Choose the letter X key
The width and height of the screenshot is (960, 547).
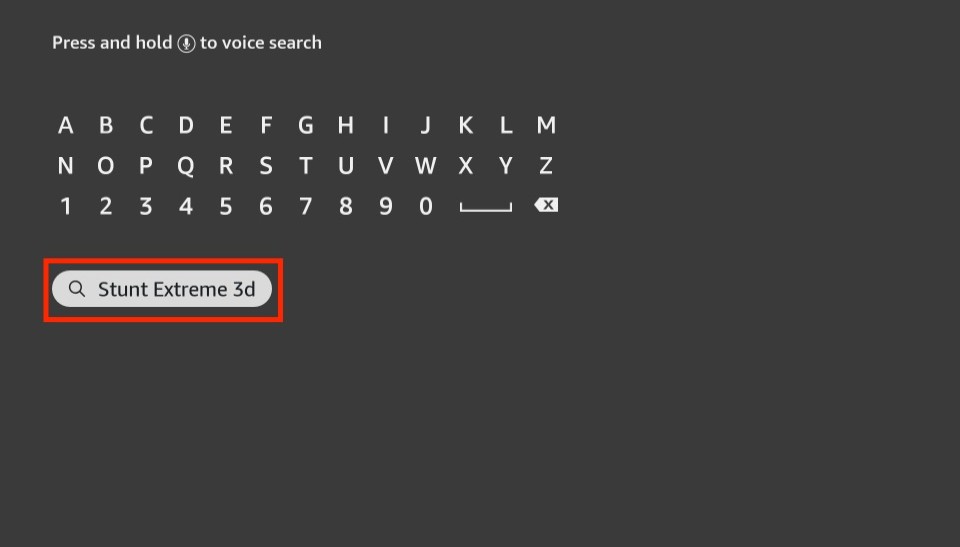tap(465, 166)
